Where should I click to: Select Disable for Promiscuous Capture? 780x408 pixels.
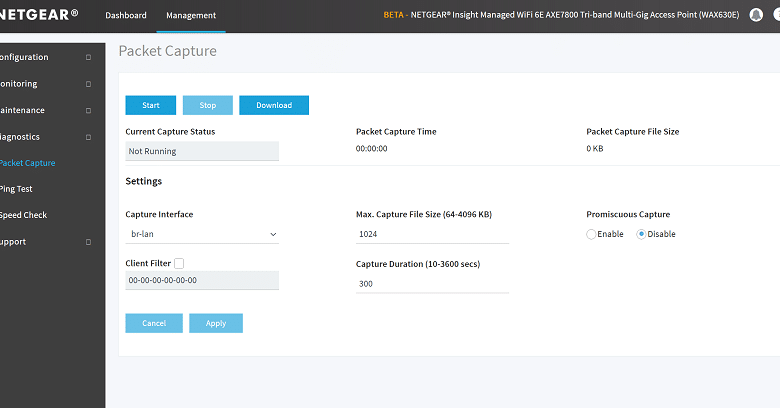(641, 234)
